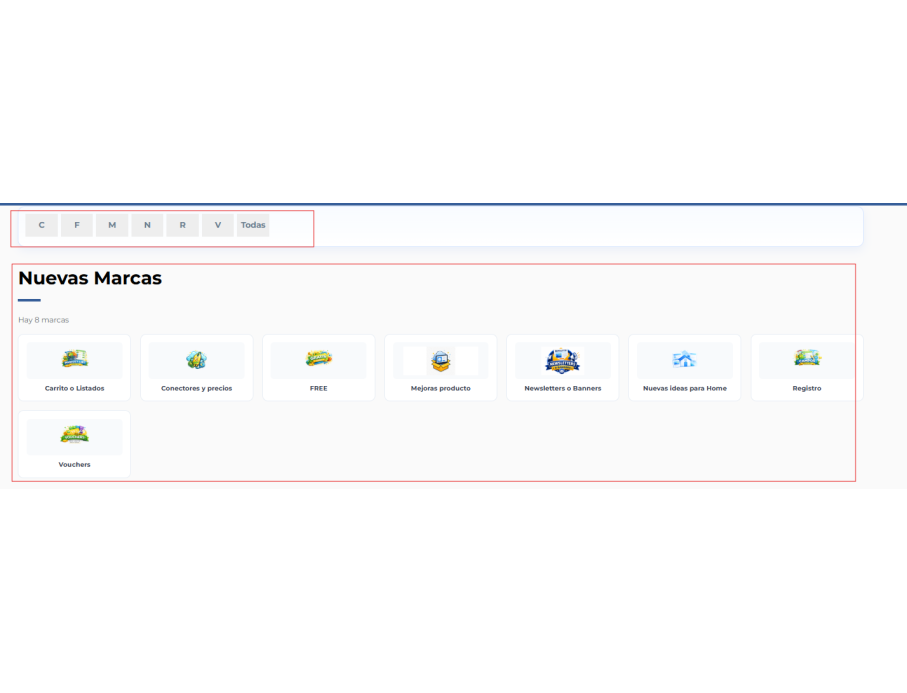Filter brands by letter N
The width and height of the screenshot is (907, 693).
click(148, 225)
